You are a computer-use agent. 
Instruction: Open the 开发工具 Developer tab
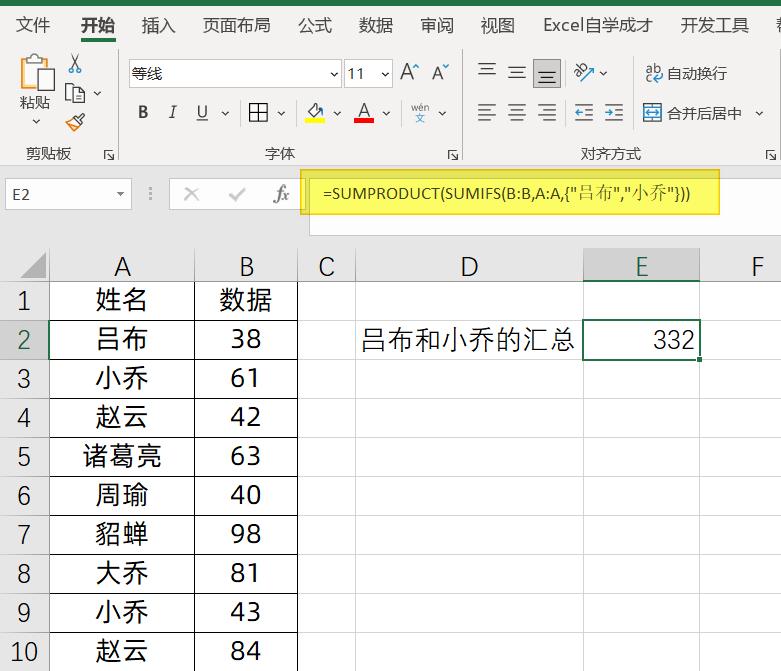click(x=715, y=25)
